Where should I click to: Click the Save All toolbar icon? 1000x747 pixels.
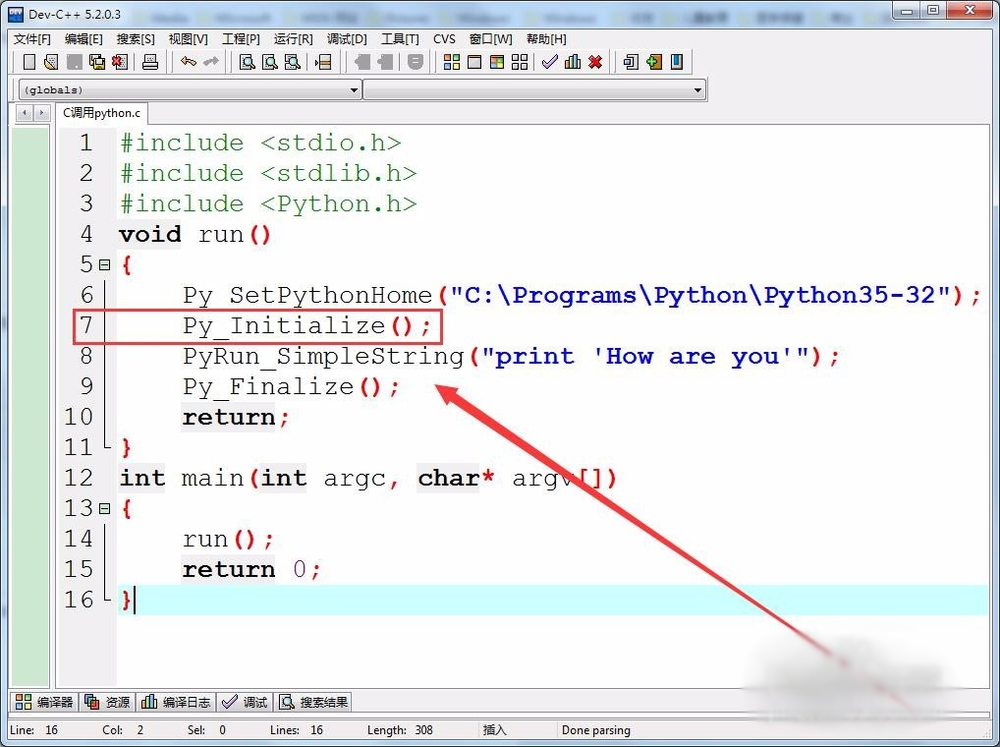click(x=97, y=62)
